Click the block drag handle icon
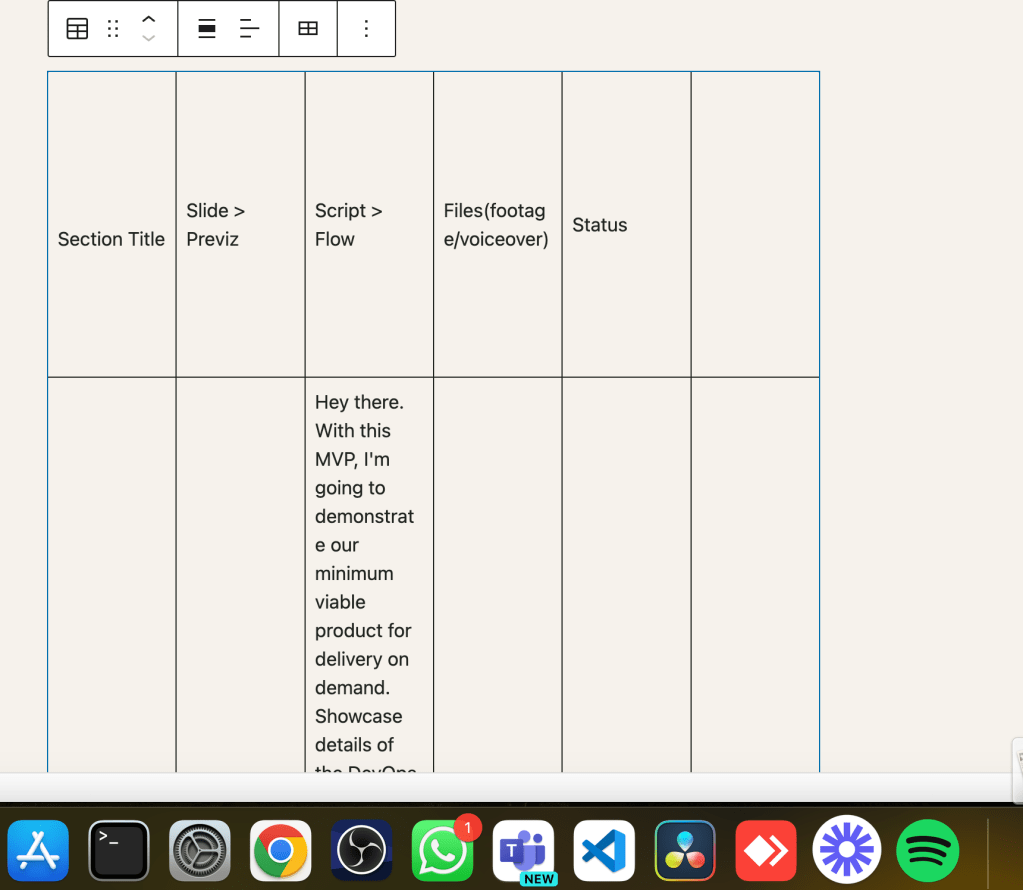This screenshot has width=1023, height=890. pyautogui.click(x=113, y=29)
